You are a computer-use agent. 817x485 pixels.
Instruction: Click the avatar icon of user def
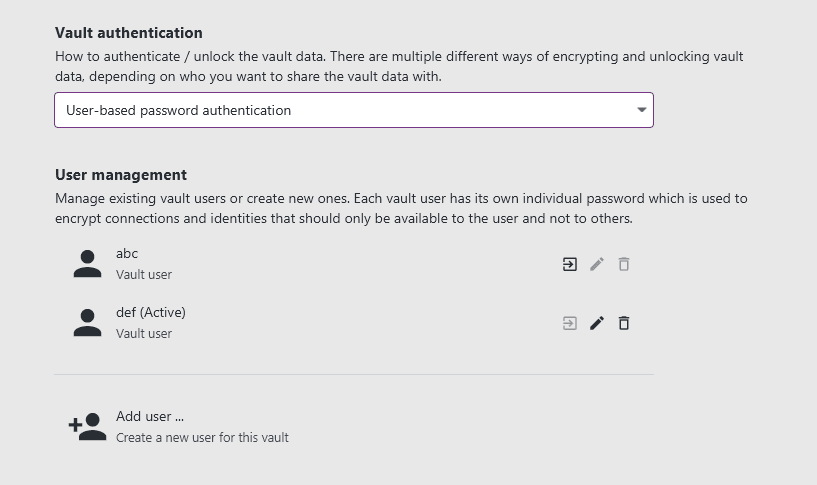pos(88,323)
